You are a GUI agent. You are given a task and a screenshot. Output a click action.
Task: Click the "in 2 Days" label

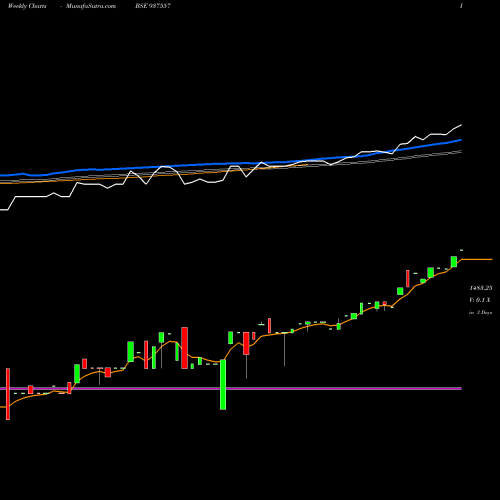[x=481, y=312]
